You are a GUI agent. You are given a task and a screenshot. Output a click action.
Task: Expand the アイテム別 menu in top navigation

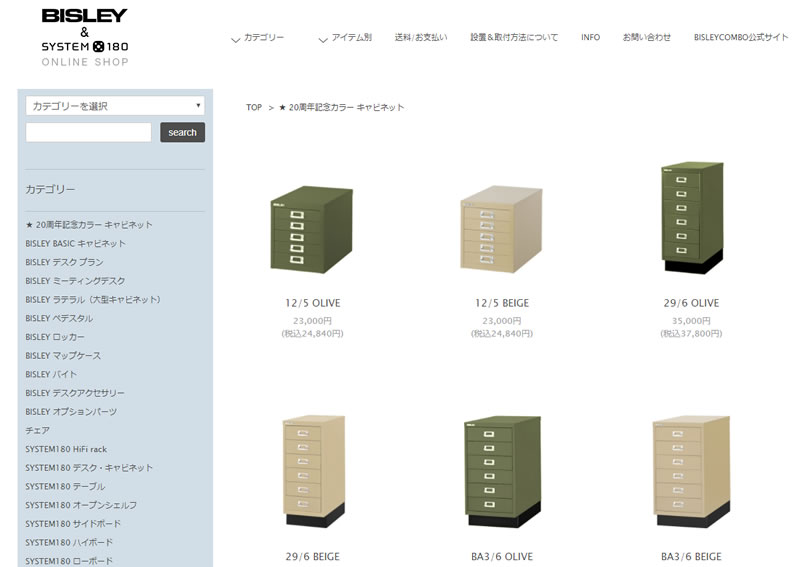pos(345,38)
